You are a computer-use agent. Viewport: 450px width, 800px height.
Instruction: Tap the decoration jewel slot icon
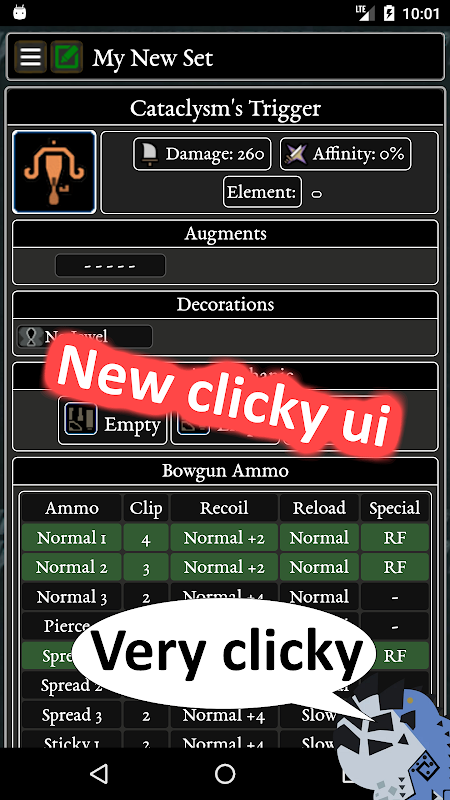[x=31, y=337]
